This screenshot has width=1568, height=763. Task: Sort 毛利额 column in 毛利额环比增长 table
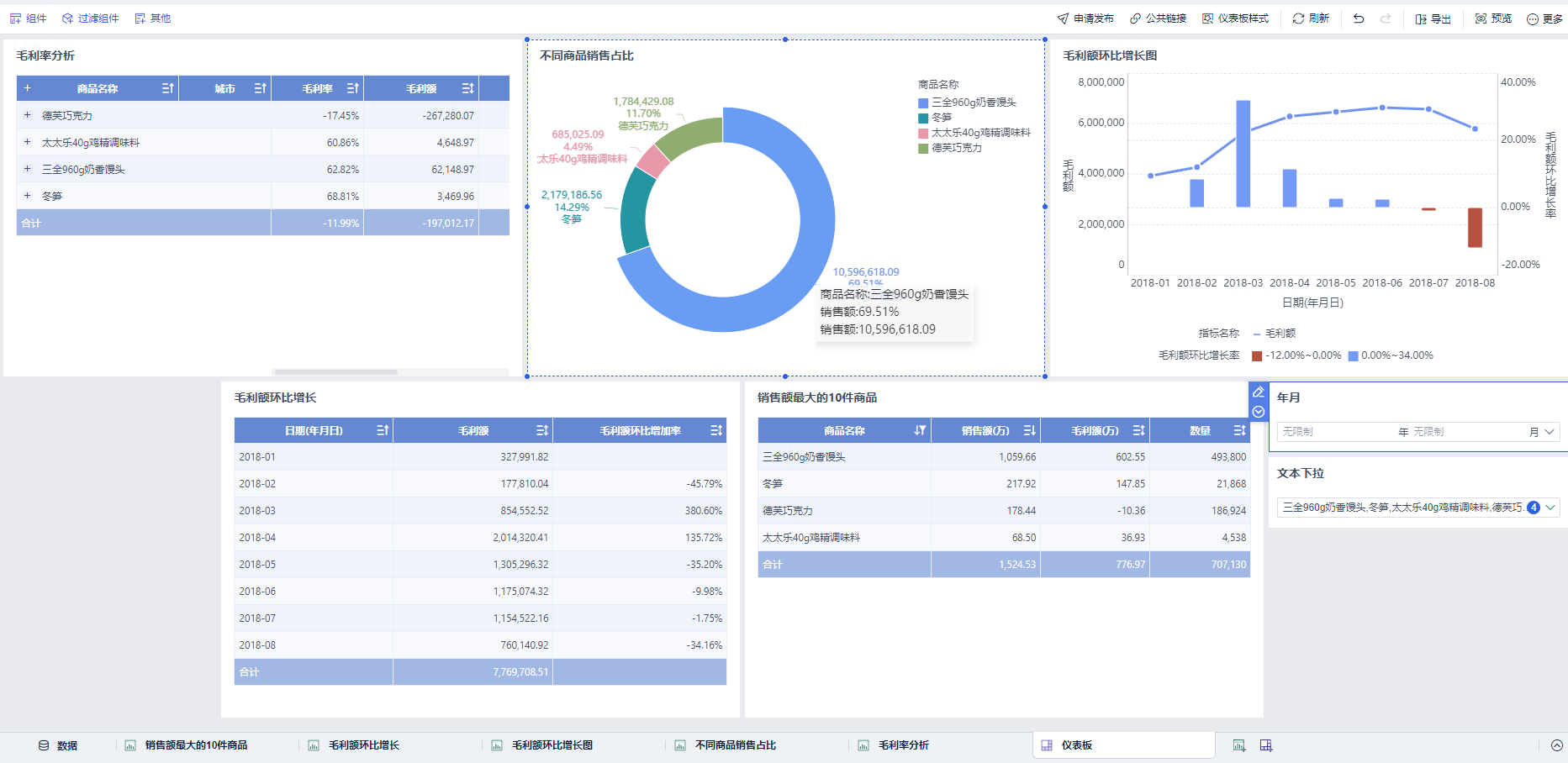542,430
